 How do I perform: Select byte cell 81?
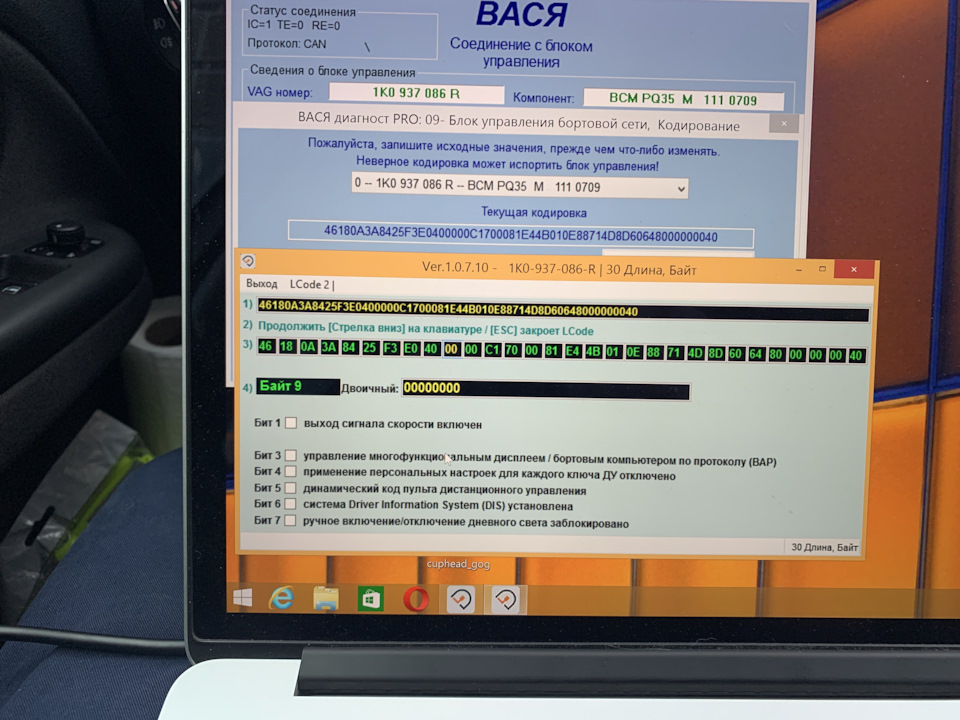(x=552, y=351)
